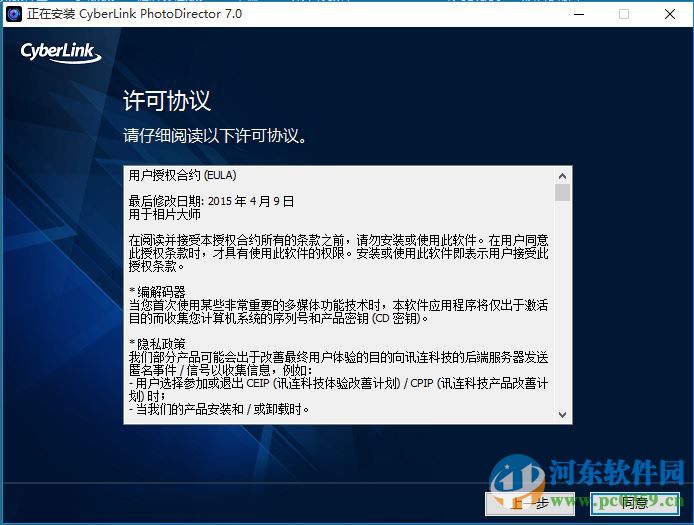694x525 pixels.
Task: Click the '* 隐私政策' section heading
Action: (157, 344)
